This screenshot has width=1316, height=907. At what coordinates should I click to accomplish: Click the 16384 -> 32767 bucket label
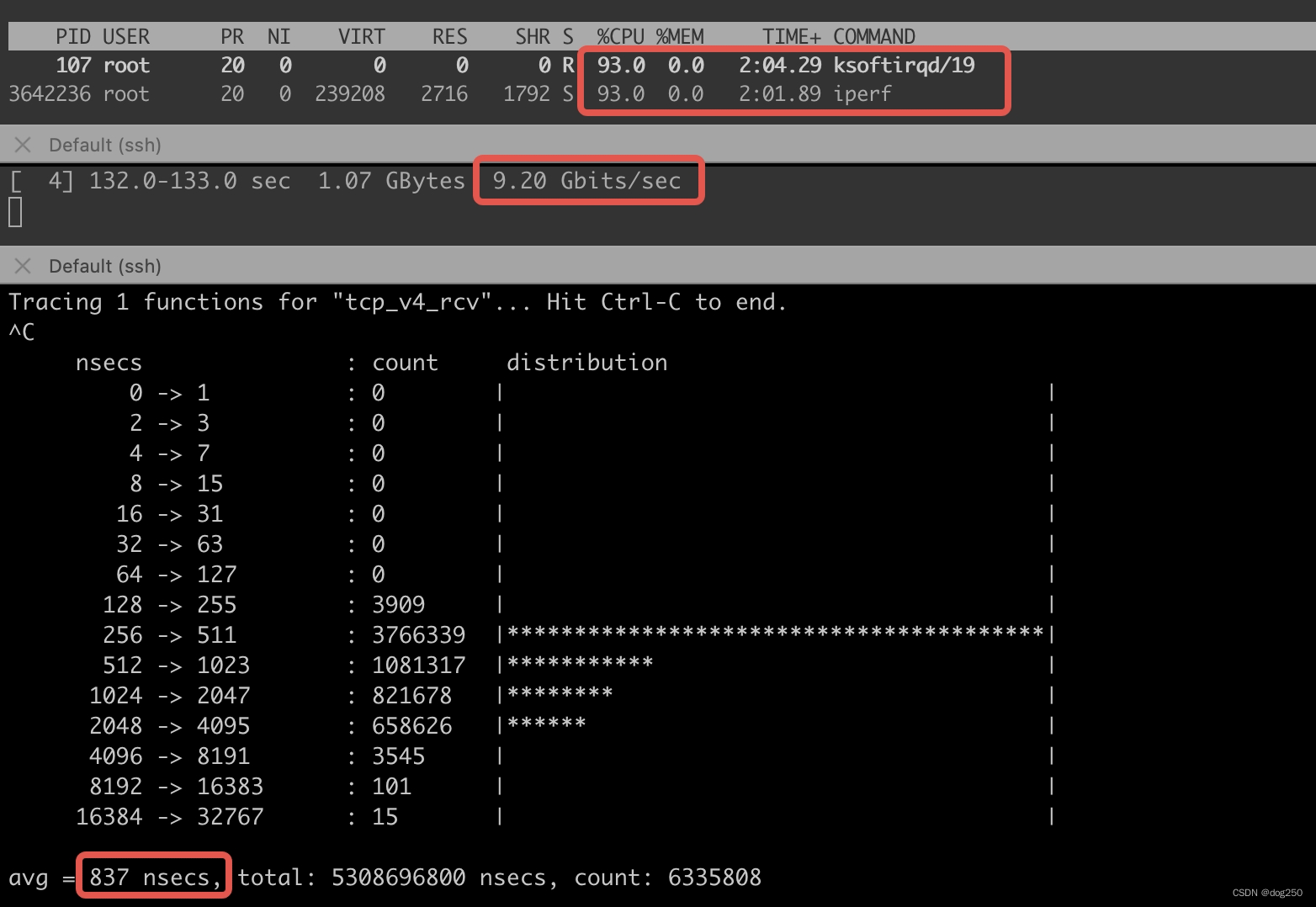(169, 817)
